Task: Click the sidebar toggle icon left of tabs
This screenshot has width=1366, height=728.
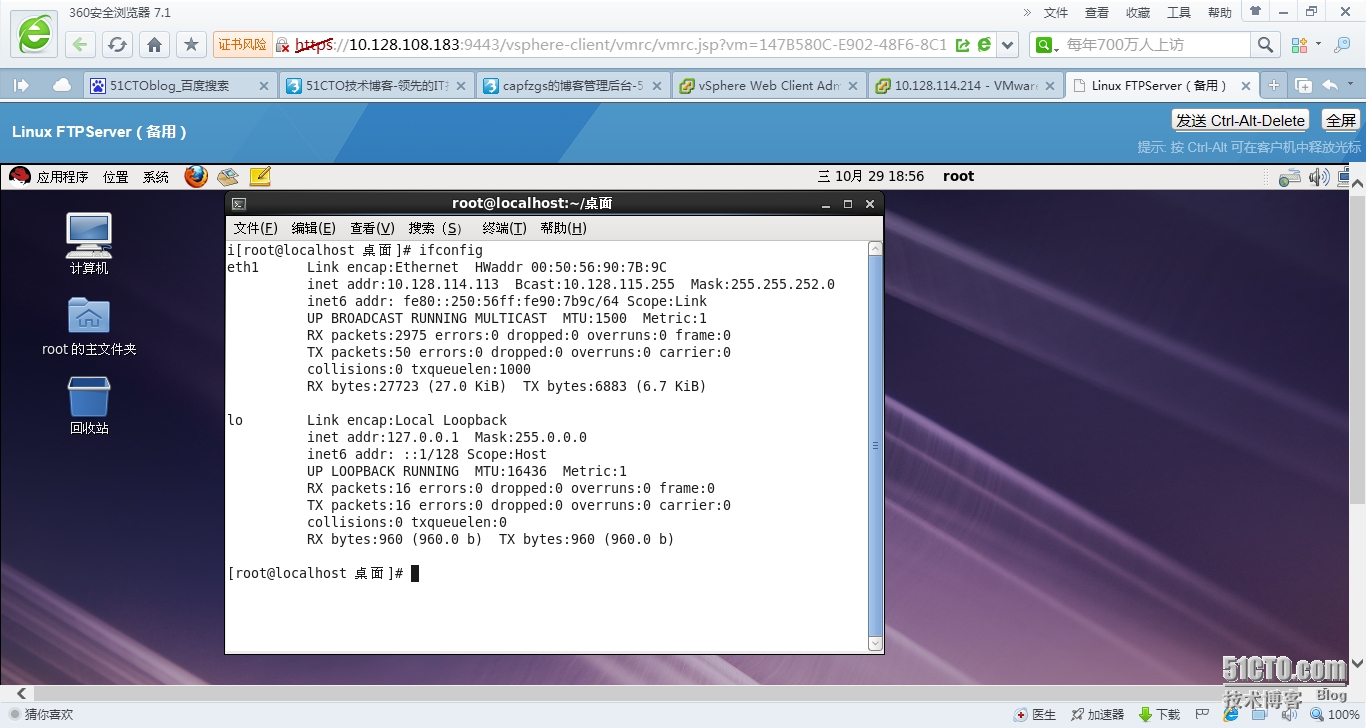Action: click(x=21, y=86)
